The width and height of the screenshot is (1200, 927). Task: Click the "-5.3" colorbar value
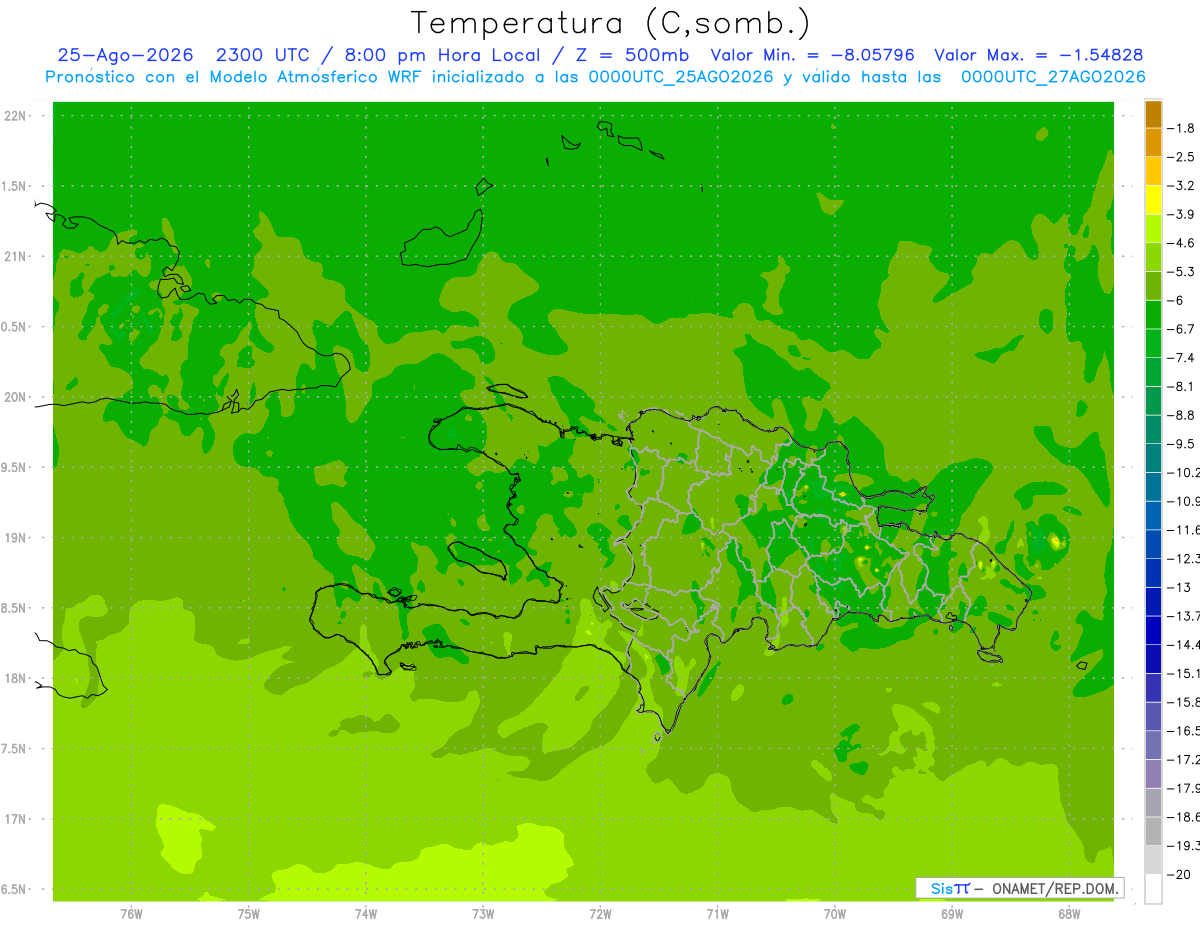1181,272
